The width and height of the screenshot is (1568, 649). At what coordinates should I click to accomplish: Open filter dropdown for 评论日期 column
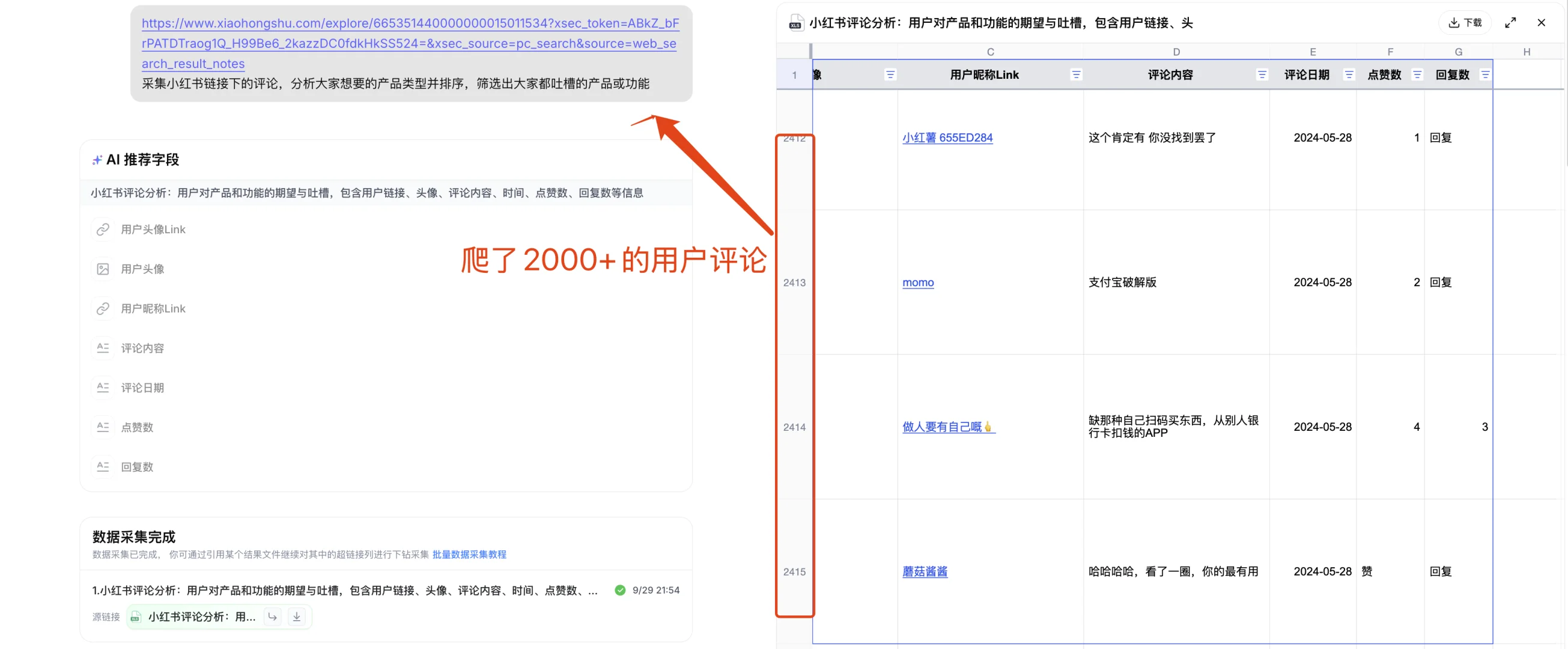pyautogui.click(x=1349, y=75)
